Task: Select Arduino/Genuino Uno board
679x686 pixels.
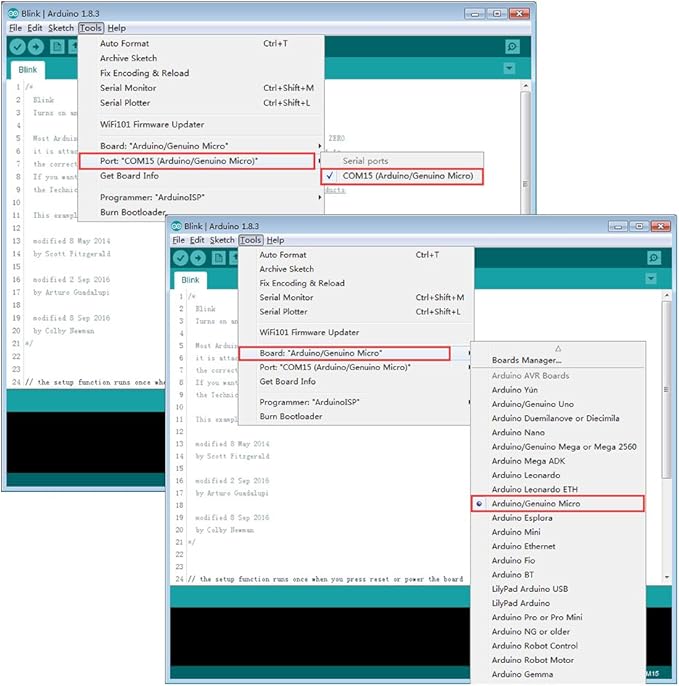Action: (558, 404)
